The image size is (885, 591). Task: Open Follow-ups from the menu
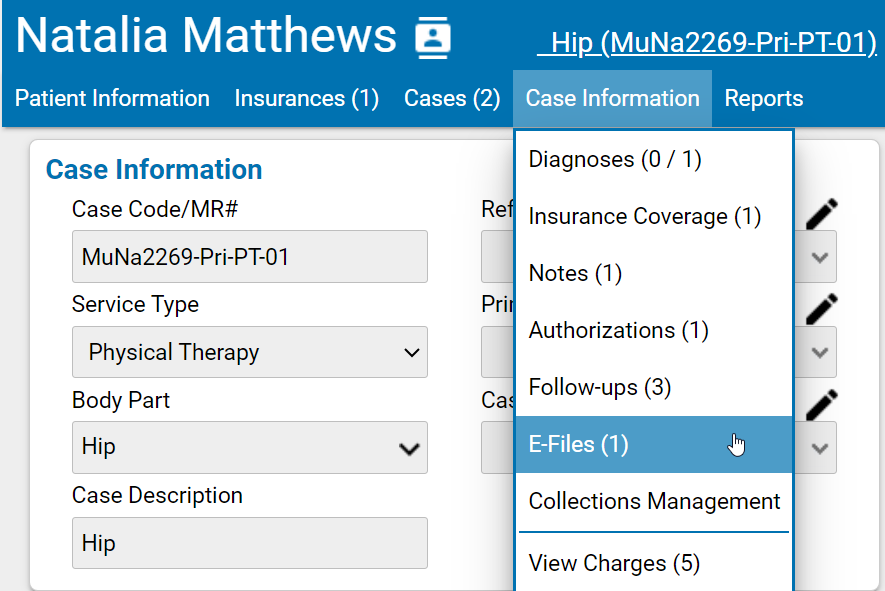(x=599, y=387)
